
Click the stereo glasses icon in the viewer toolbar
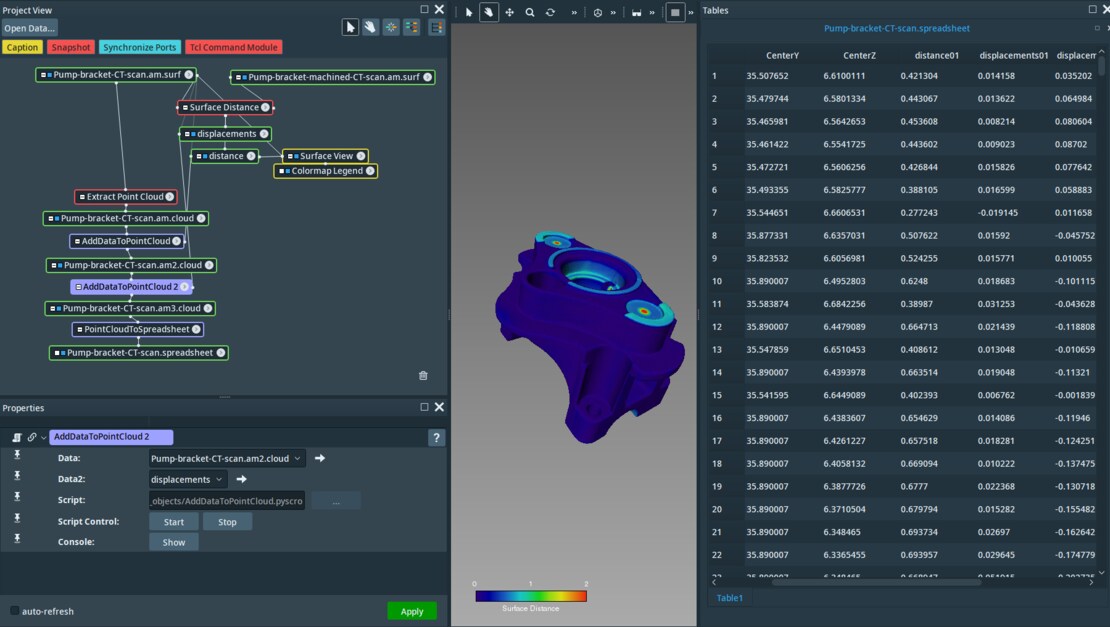(637, 13)
